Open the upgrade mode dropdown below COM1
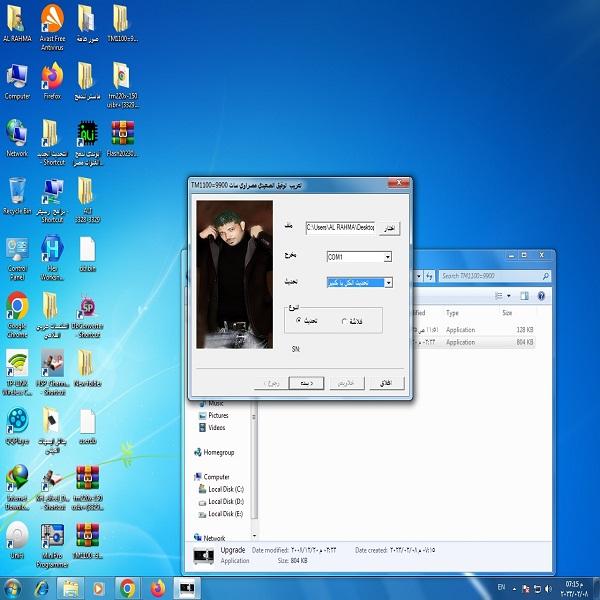This screenshot has width=600, height=600. click(x=388, y=283)
